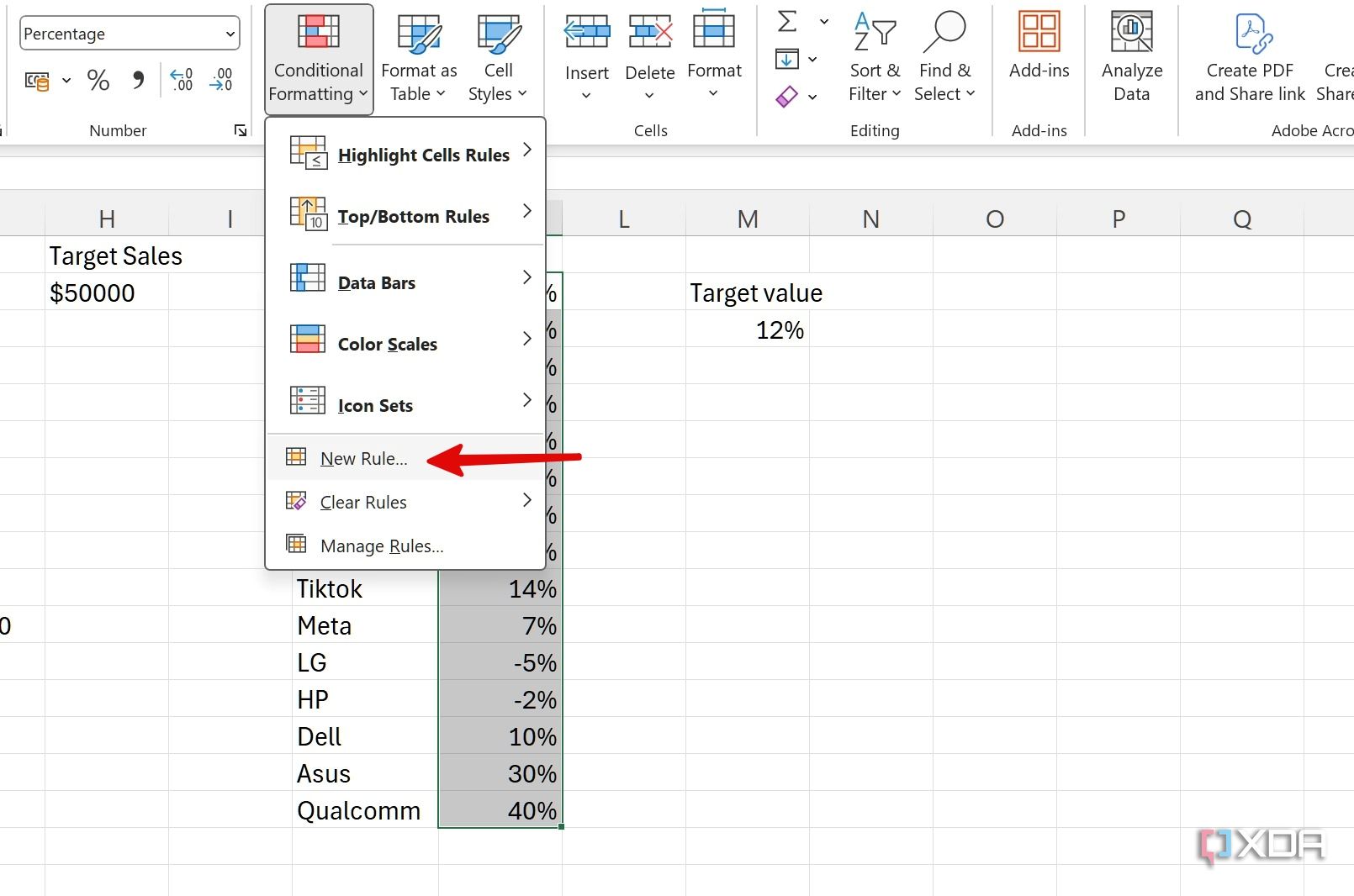This screenshot has height=896, width=1354.
Task: Select the column M header
Action: (748, 219)
